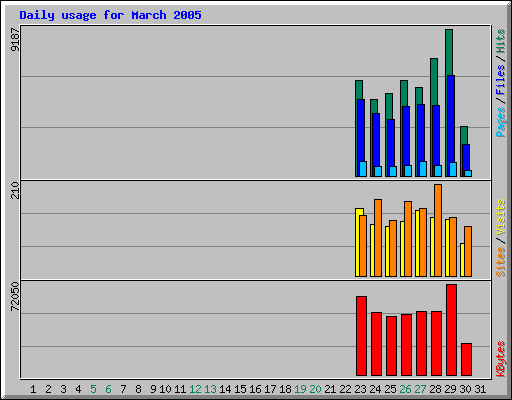This screenshot has height=400, width=512.
Task: Select the day 18 axis label
Action: (x=285, y=389)
